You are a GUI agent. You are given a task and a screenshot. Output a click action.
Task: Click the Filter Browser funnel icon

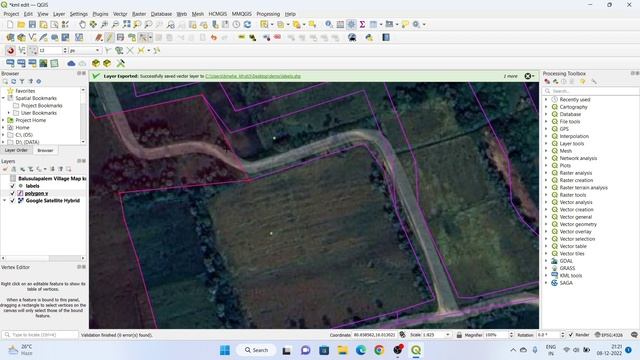coord(22,82)
